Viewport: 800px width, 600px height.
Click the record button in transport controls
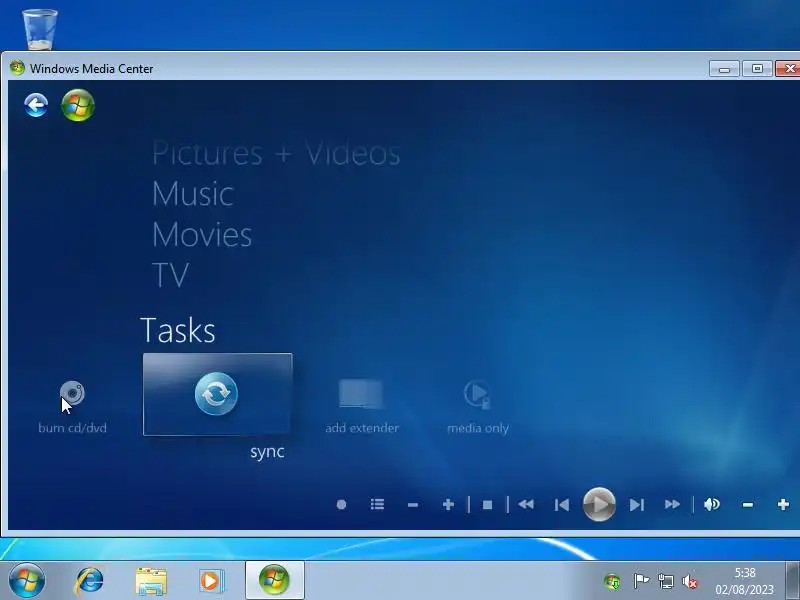(x=341, y=505)
